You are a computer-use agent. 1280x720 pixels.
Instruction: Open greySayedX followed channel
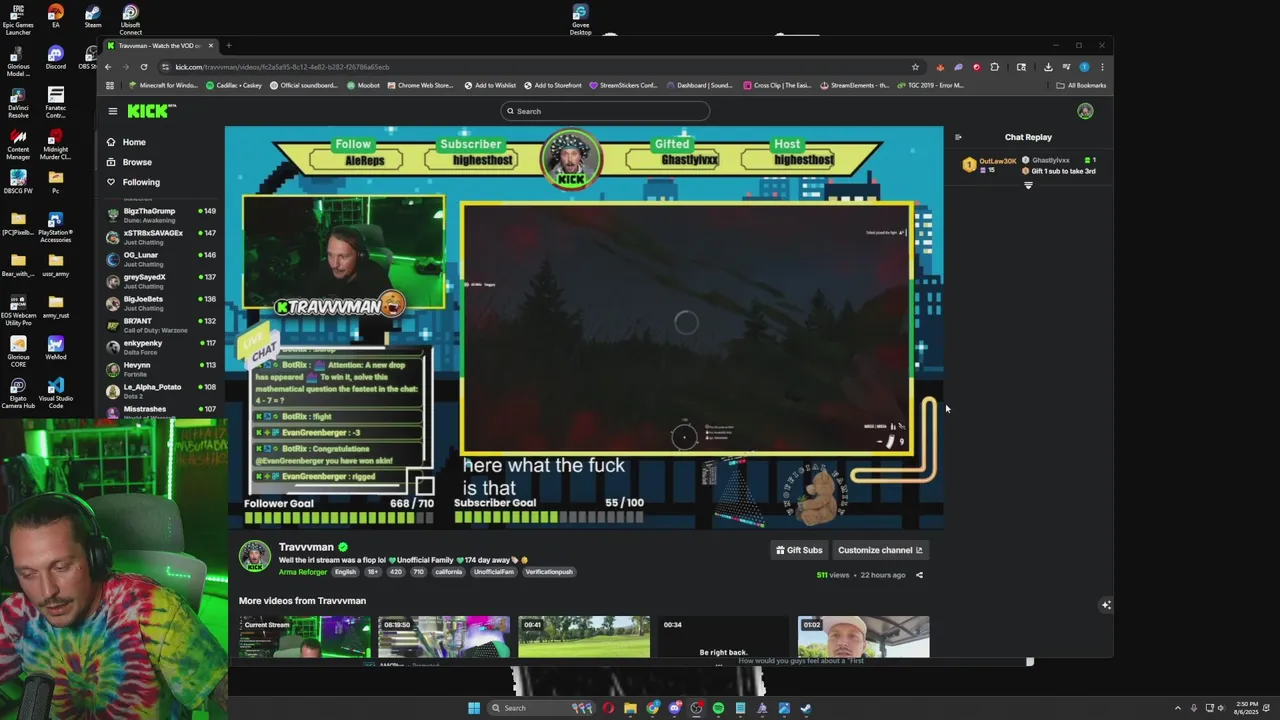click(160, 280)
